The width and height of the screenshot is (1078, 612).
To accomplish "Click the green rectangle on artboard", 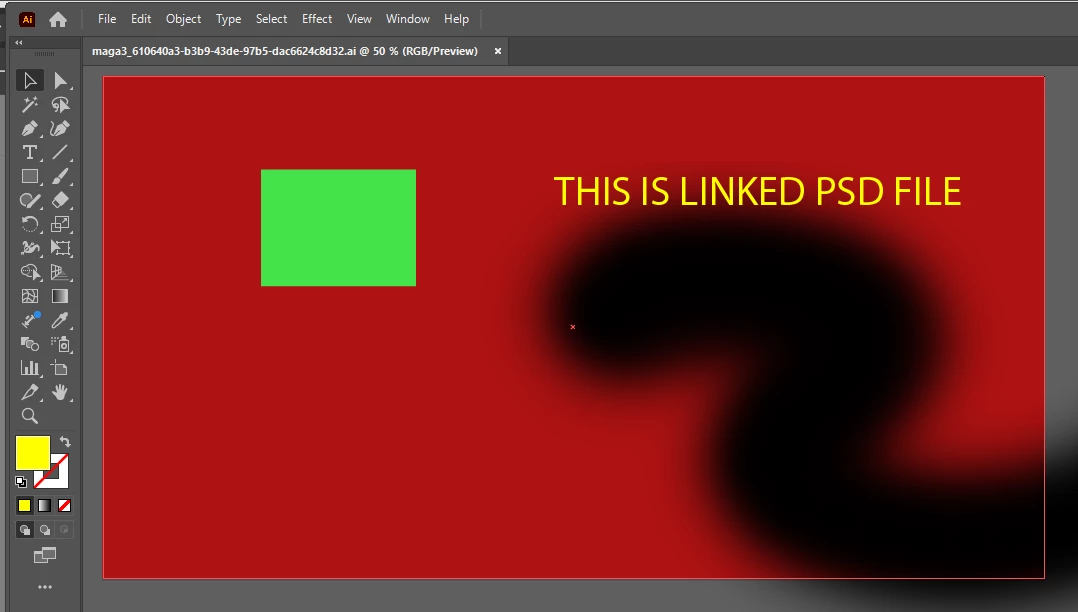I will (338, 228).
